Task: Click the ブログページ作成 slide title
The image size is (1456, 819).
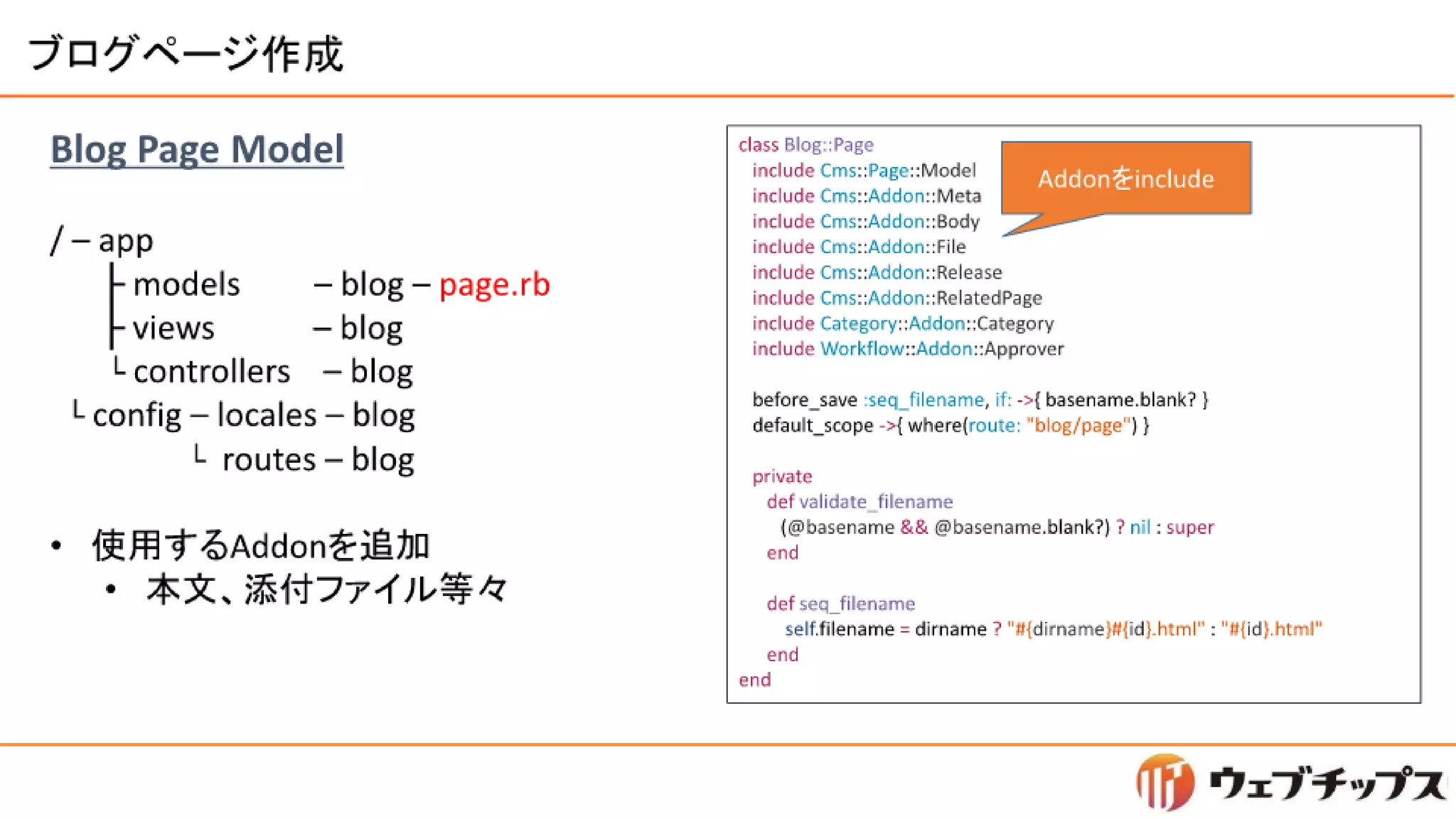Action: (186, 54)
